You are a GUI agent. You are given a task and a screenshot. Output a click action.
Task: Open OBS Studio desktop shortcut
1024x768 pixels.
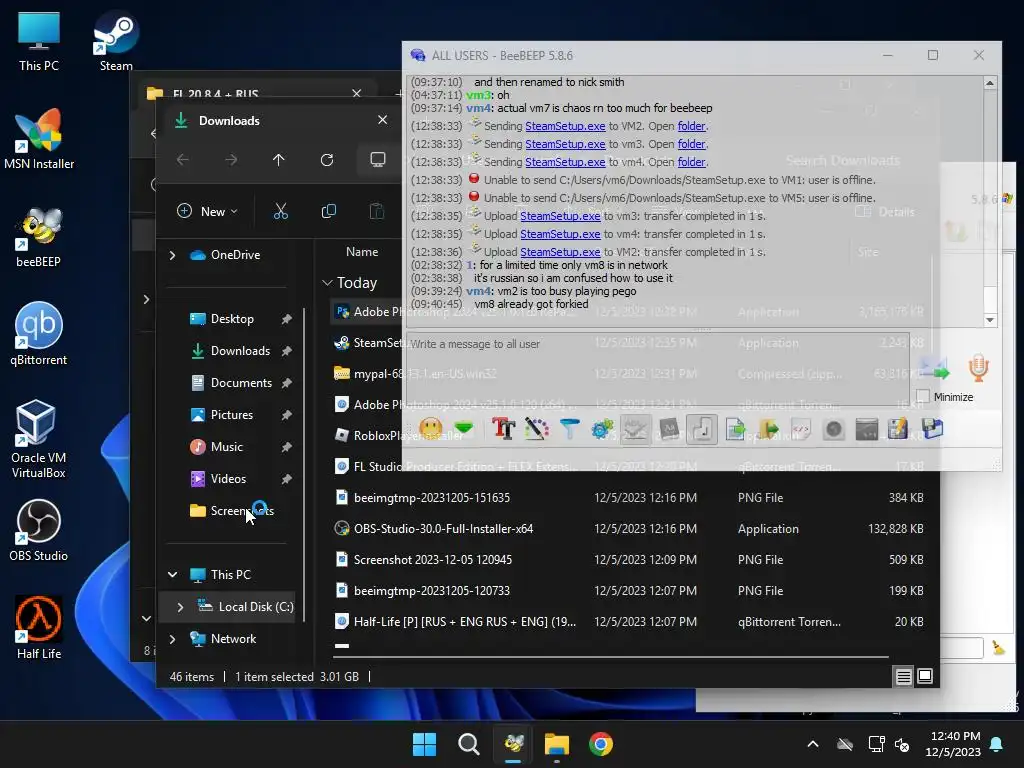39,530
